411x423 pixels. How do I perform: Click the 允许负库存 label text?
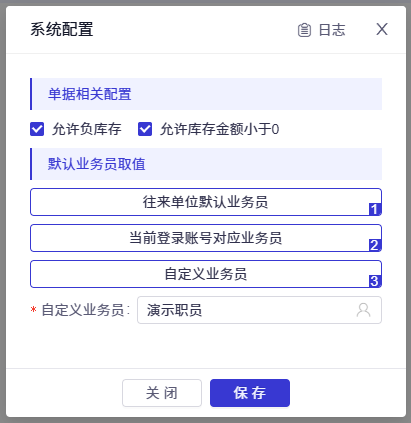(x=87, y=129)
